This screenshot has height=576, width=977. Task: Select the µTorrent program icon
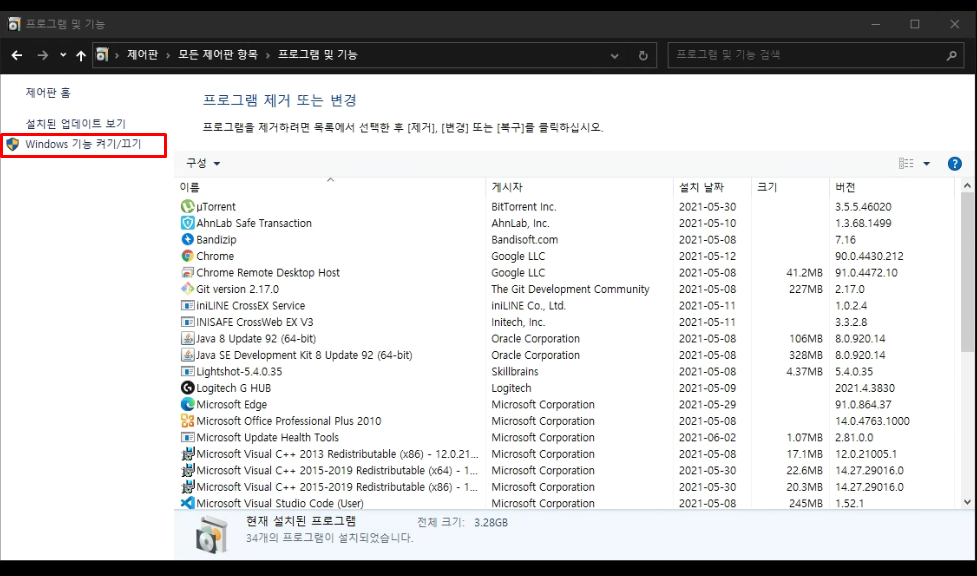187,206
